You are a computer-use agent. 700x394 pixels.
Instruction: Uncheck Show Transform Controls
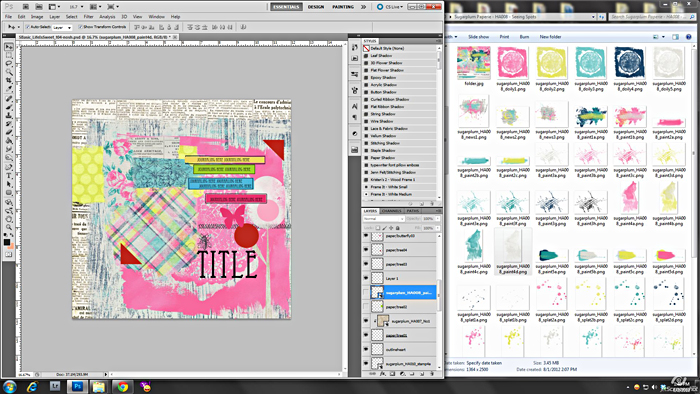pos(80,27)
